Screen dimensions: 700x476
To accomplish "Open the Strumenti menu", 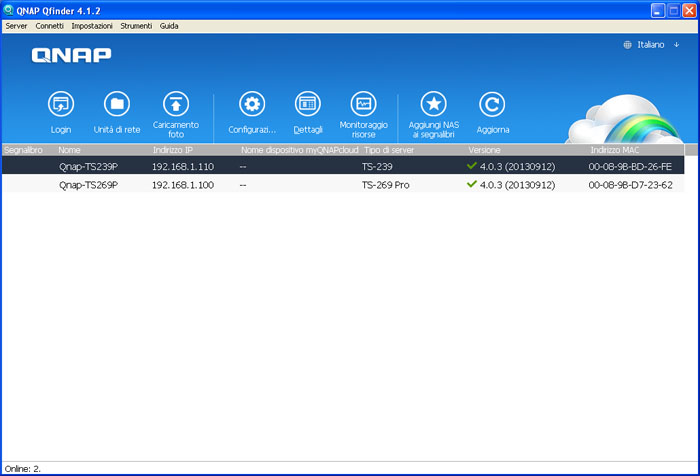I will [x=136, y=25].
